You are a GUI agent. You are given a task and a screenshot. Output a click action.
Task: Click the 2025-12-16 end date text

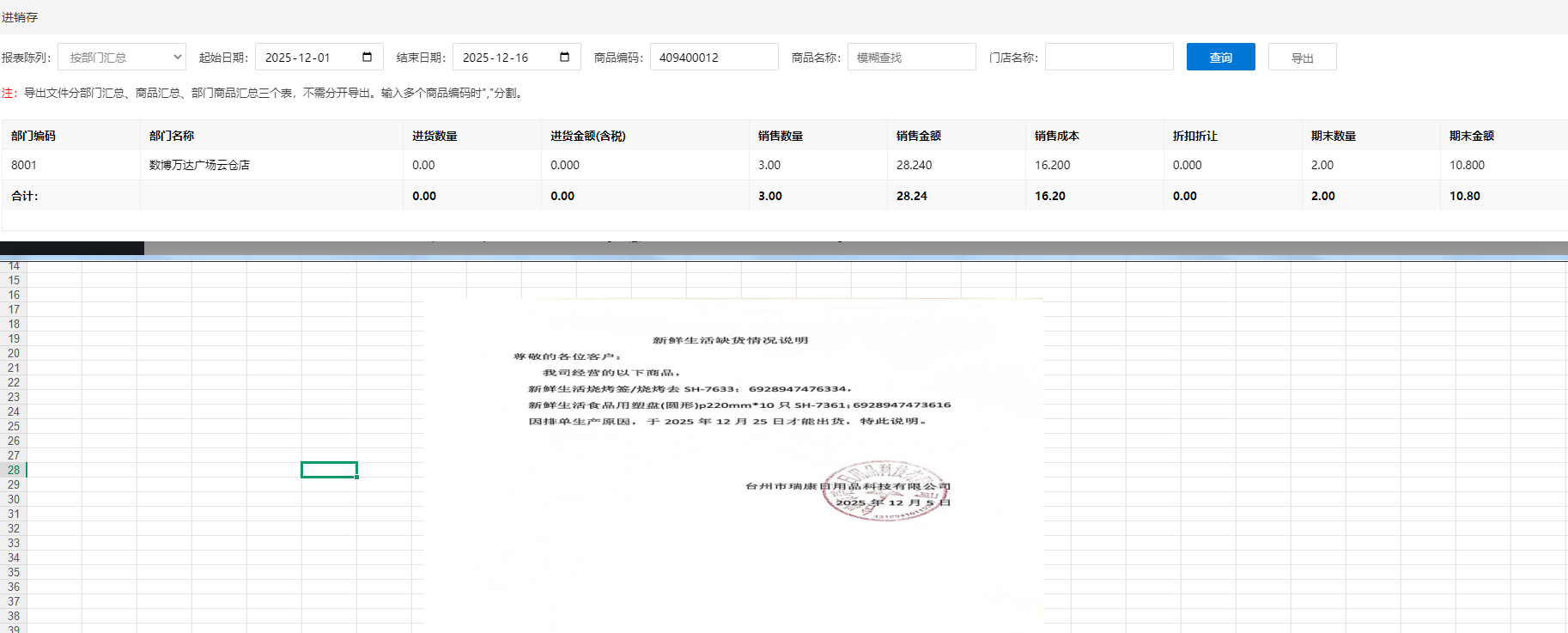[495, 58]
